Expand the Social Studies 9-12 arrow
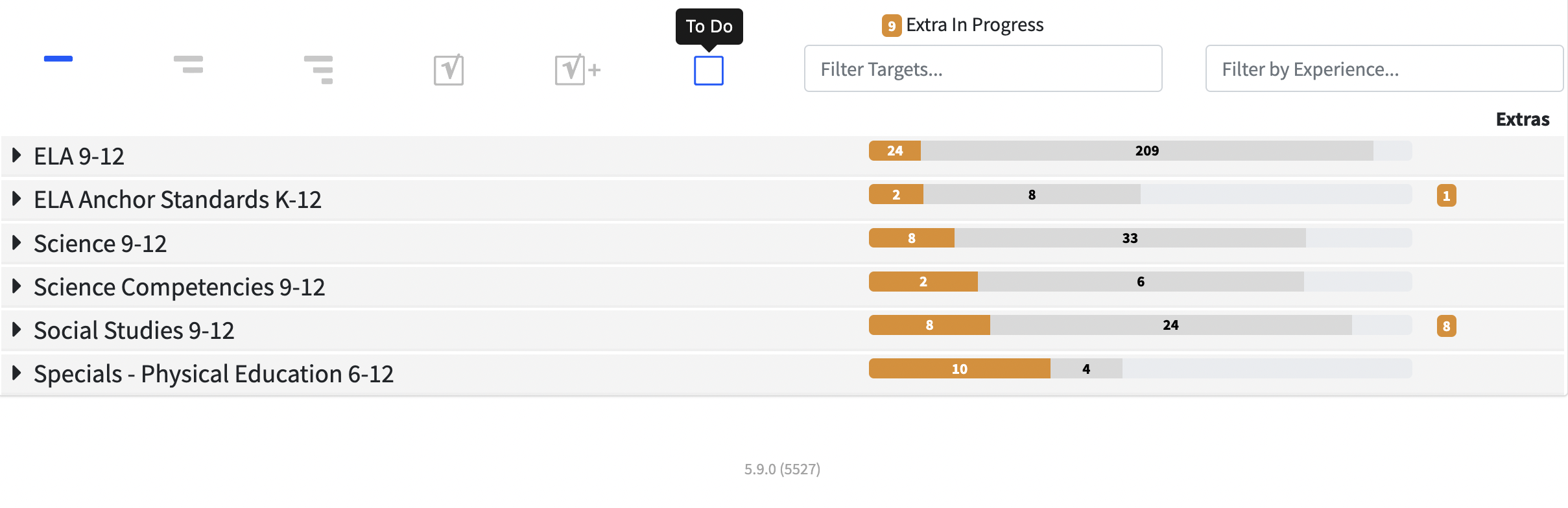1568x508 pixels. (17, 330)
